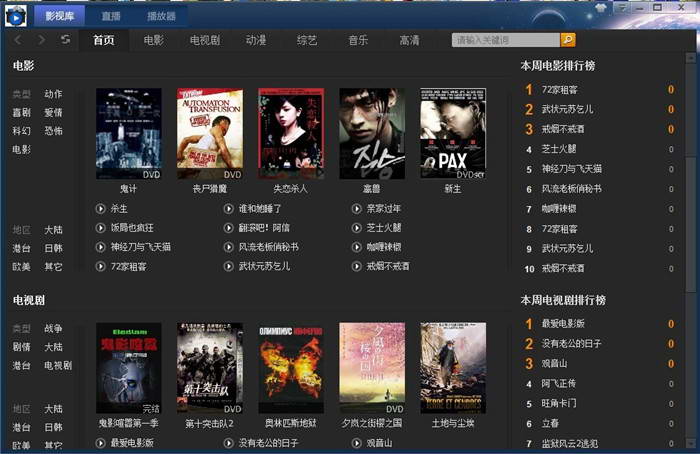Filter movies by 爱情 genre
This screenshot has width=700, height=454.
[x=54, y=112]
